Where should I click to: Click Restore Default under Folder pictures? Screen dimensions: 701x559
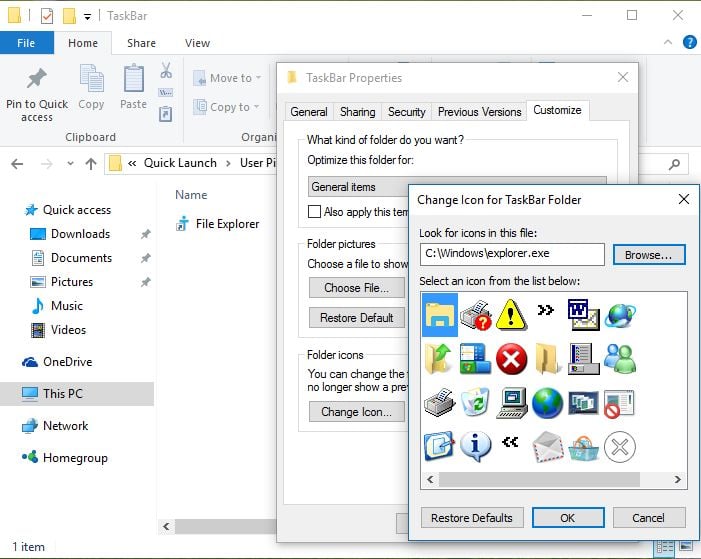click(357, 318)
